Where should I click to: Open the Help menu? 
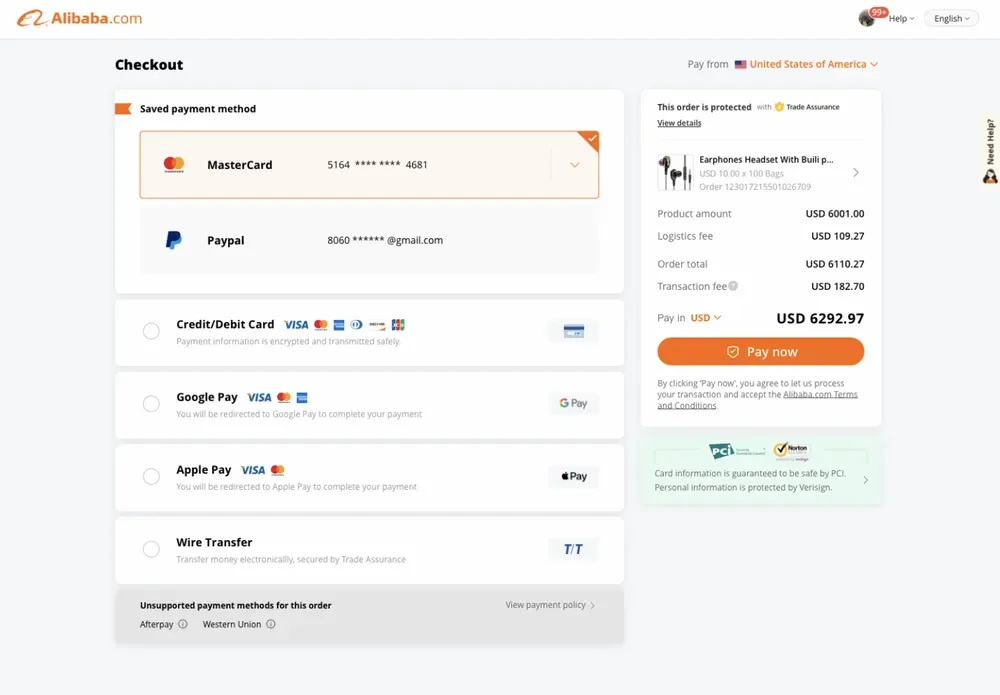click(x=899, y=17)
